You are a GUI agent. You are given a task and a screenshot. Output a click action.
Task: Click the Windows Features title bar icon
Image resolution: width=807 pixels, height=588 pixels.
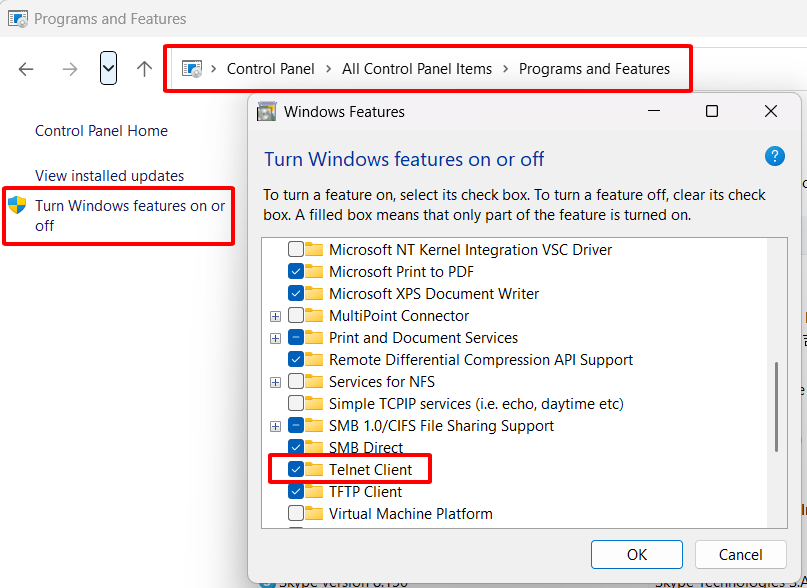pyautogui.click(x=267, y=111)
